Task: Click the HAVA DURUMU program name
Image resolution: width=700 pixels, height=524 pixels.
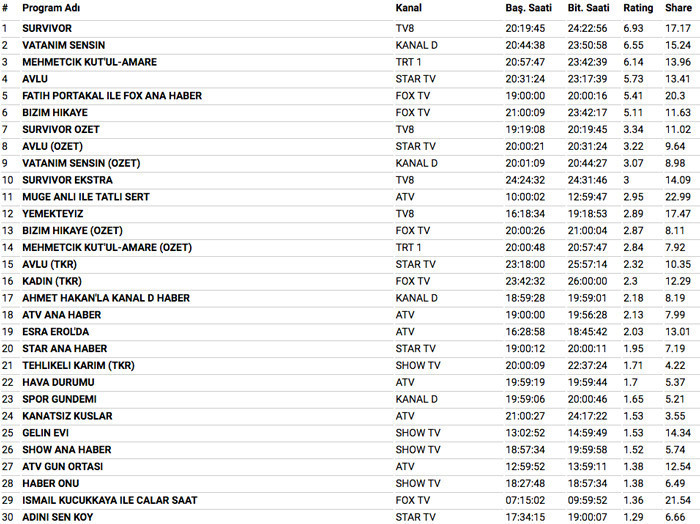Action: tap(58, 382)
